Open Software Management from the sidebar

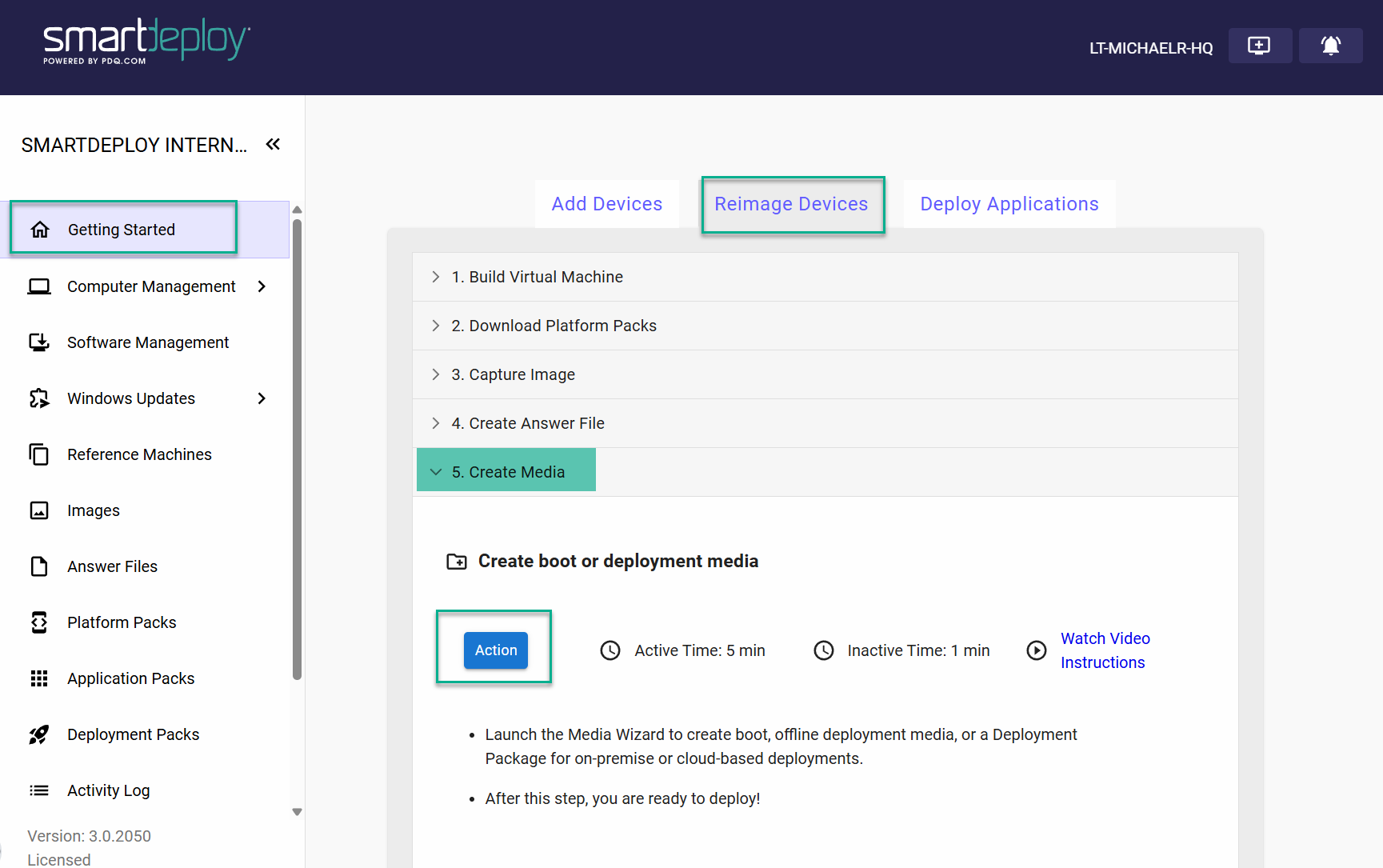(x=147, y=342)
